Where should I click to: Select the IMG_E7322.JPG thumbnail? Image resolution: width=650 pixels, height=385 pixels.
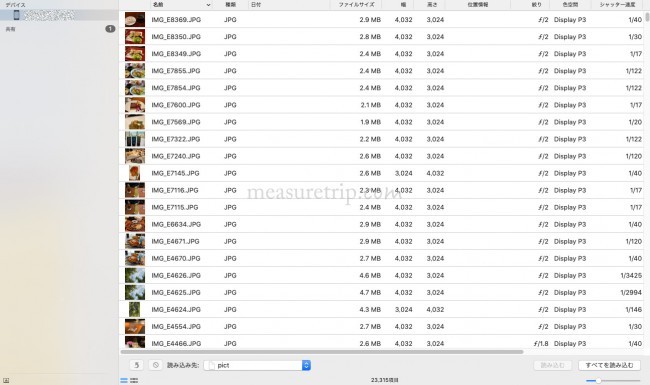[135, 139]
